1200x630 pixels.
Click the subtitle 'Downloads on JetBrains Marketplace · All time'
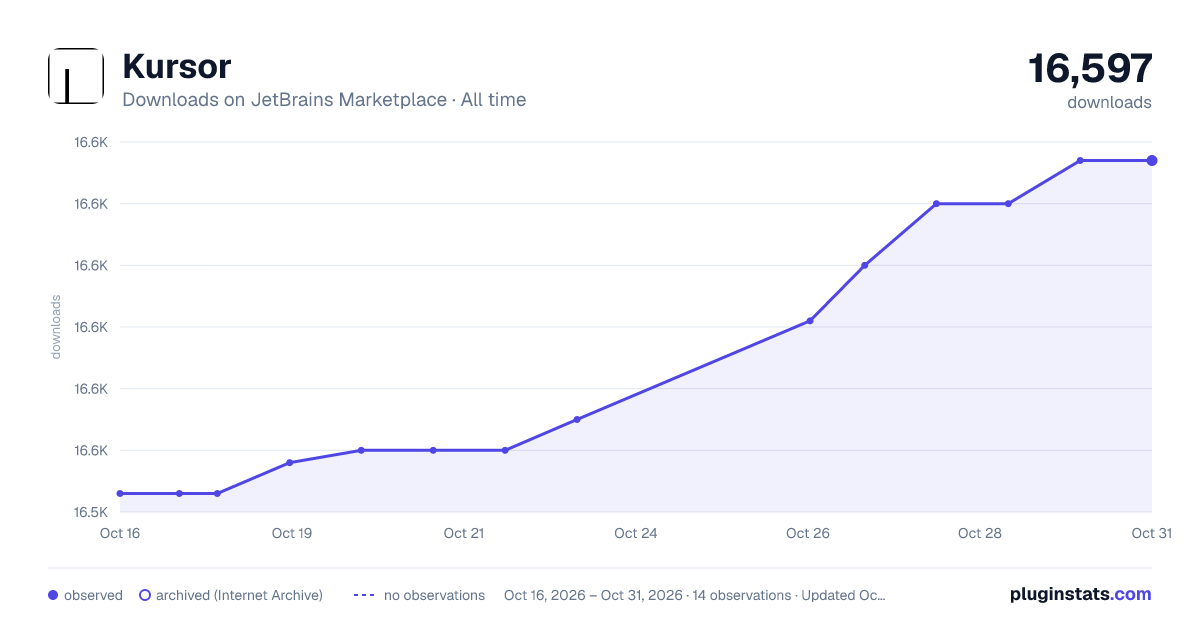pyautogui.click(x=324, y=100)
